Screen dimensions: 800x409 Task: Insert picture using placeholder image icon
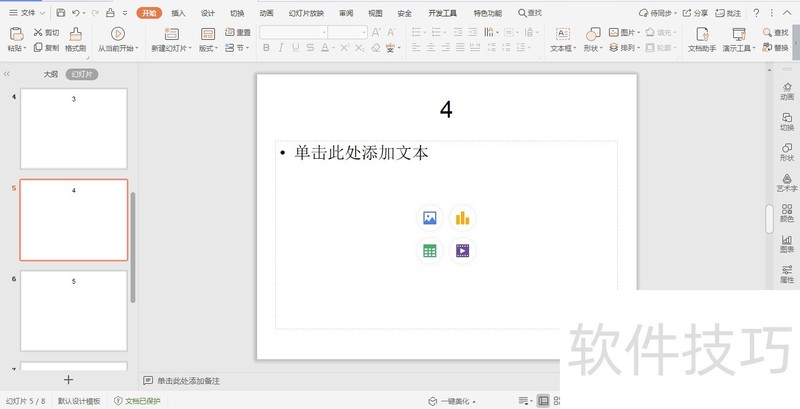click(430, 218)
